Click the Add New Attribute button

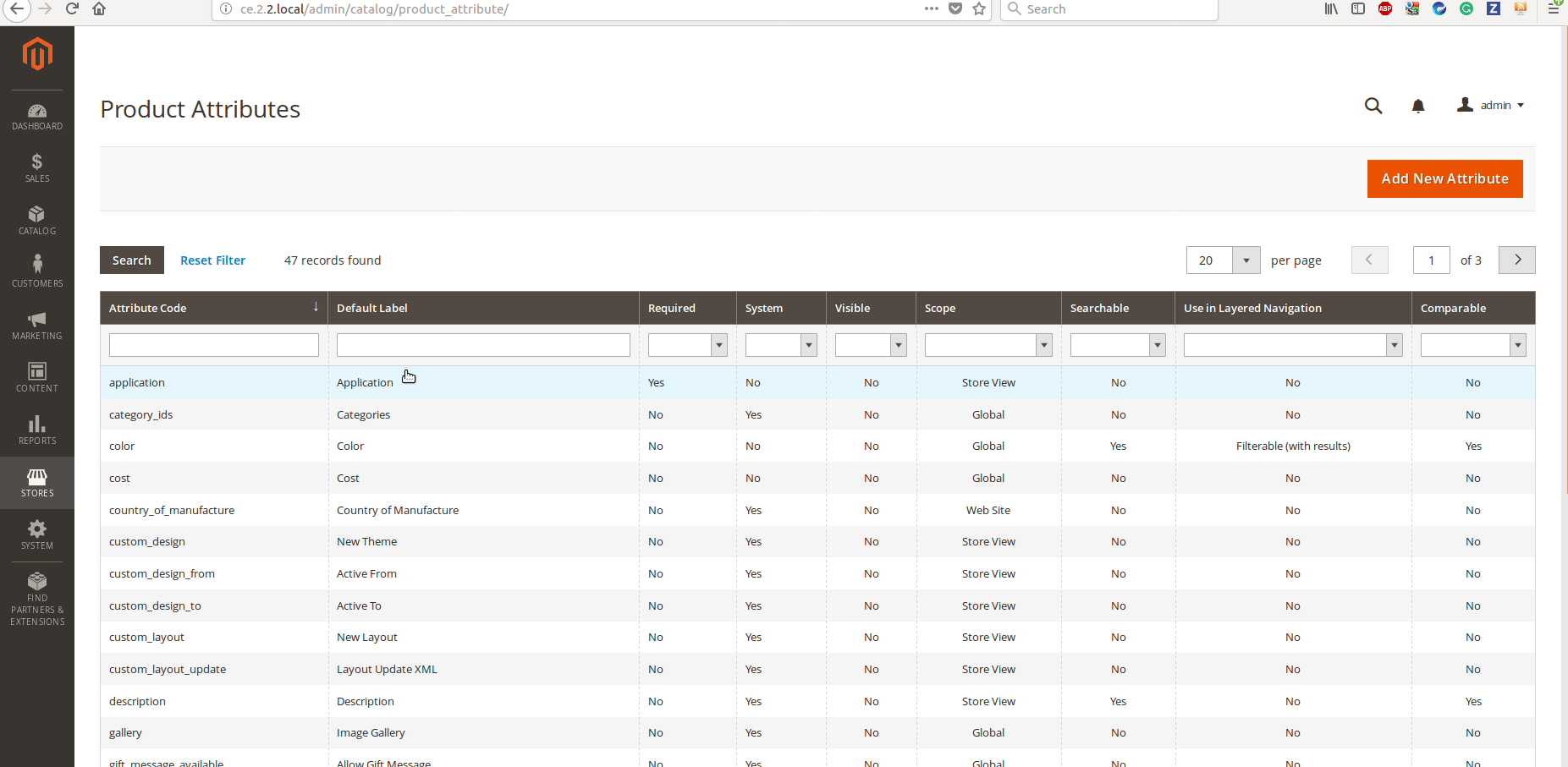(1444, 178)
